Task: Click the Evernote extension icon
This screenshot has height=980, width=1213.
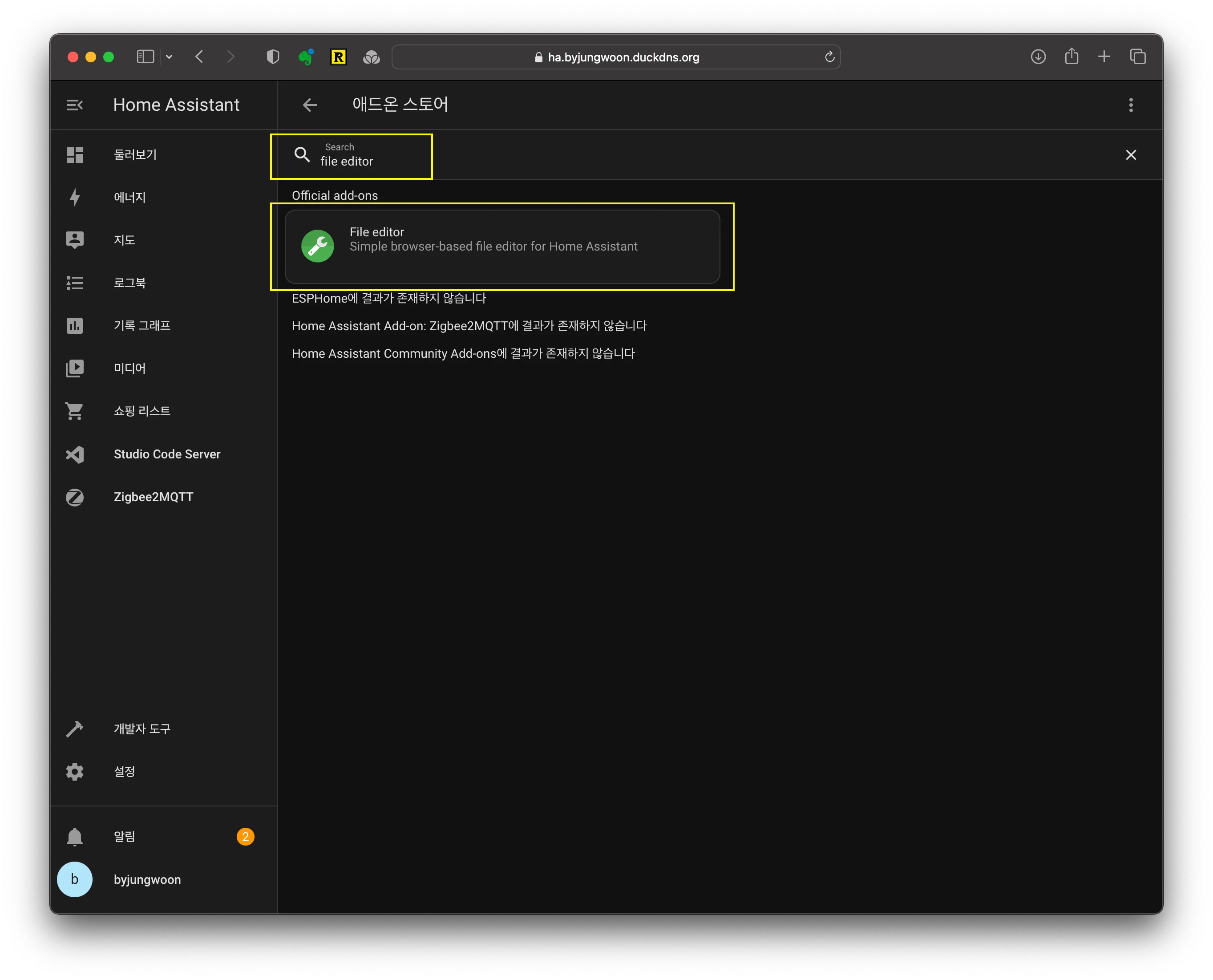Action: click(305, 57)
